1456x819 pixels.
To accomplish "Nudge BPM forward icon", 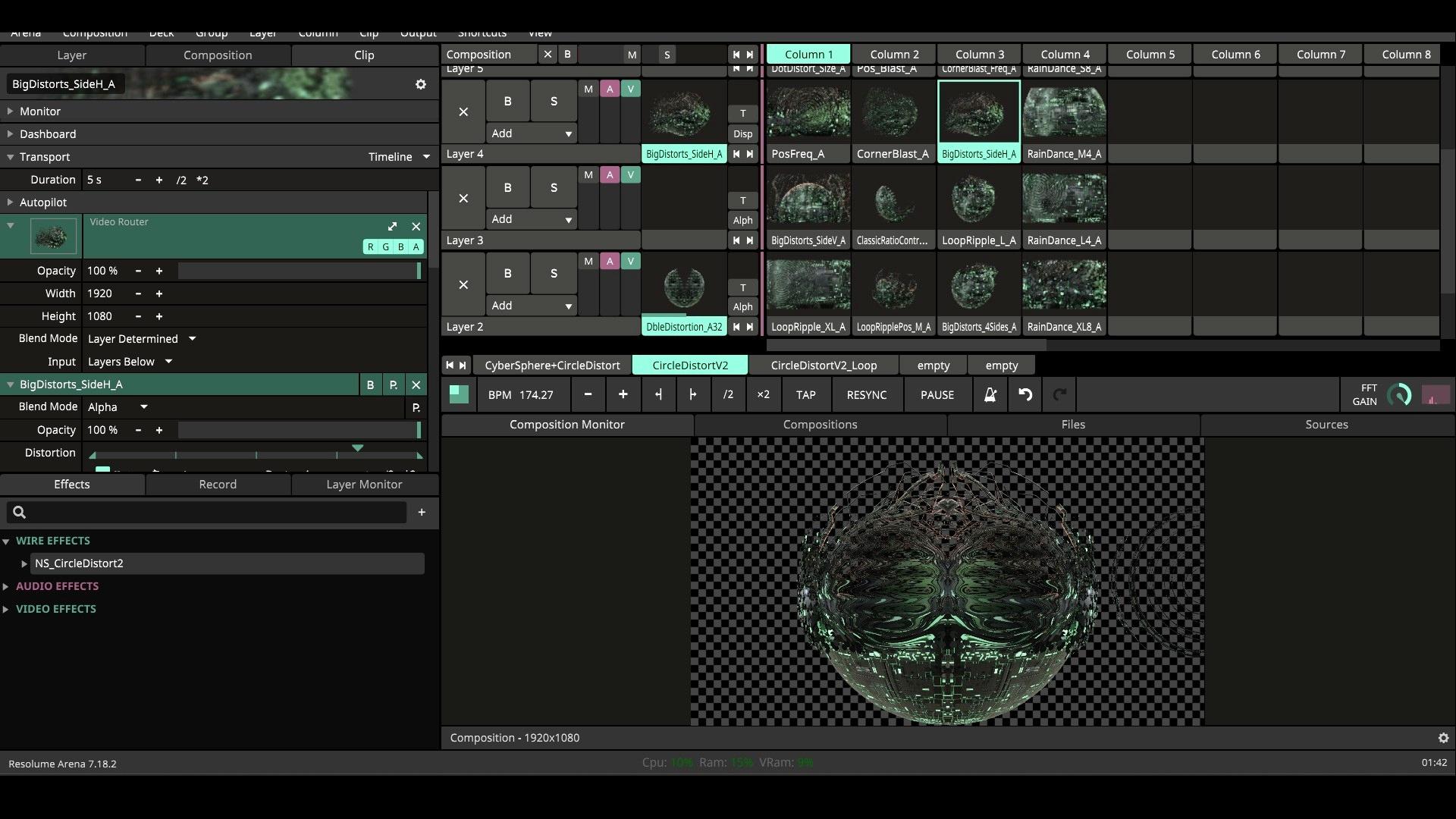I will 692,395.
